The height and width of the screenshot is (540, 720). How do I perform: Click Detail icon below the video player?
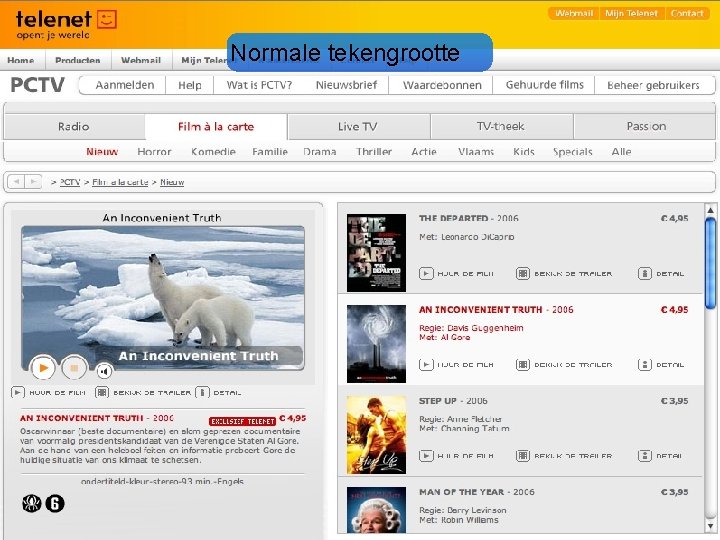tap(202, 393)
